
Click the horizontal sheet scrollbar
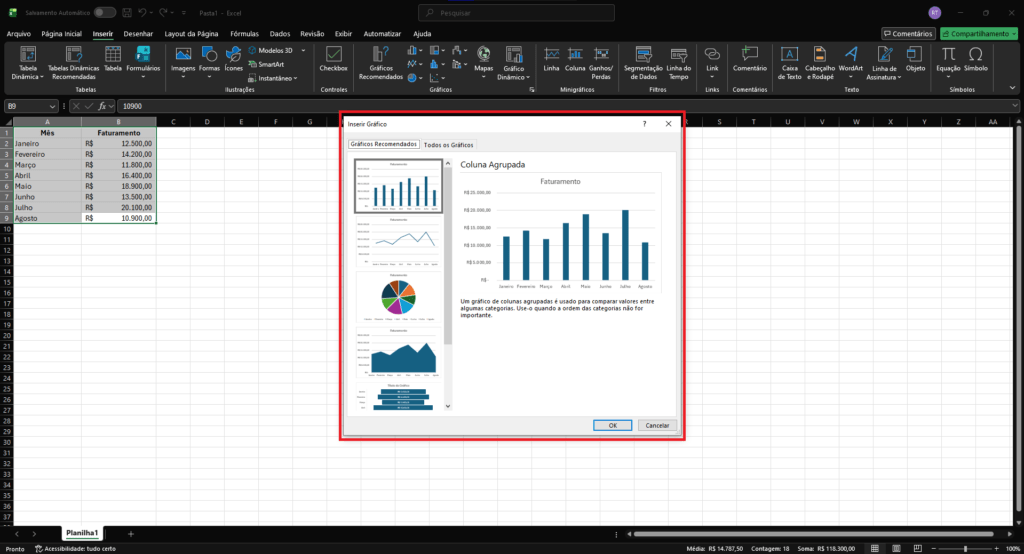point(813,534)
